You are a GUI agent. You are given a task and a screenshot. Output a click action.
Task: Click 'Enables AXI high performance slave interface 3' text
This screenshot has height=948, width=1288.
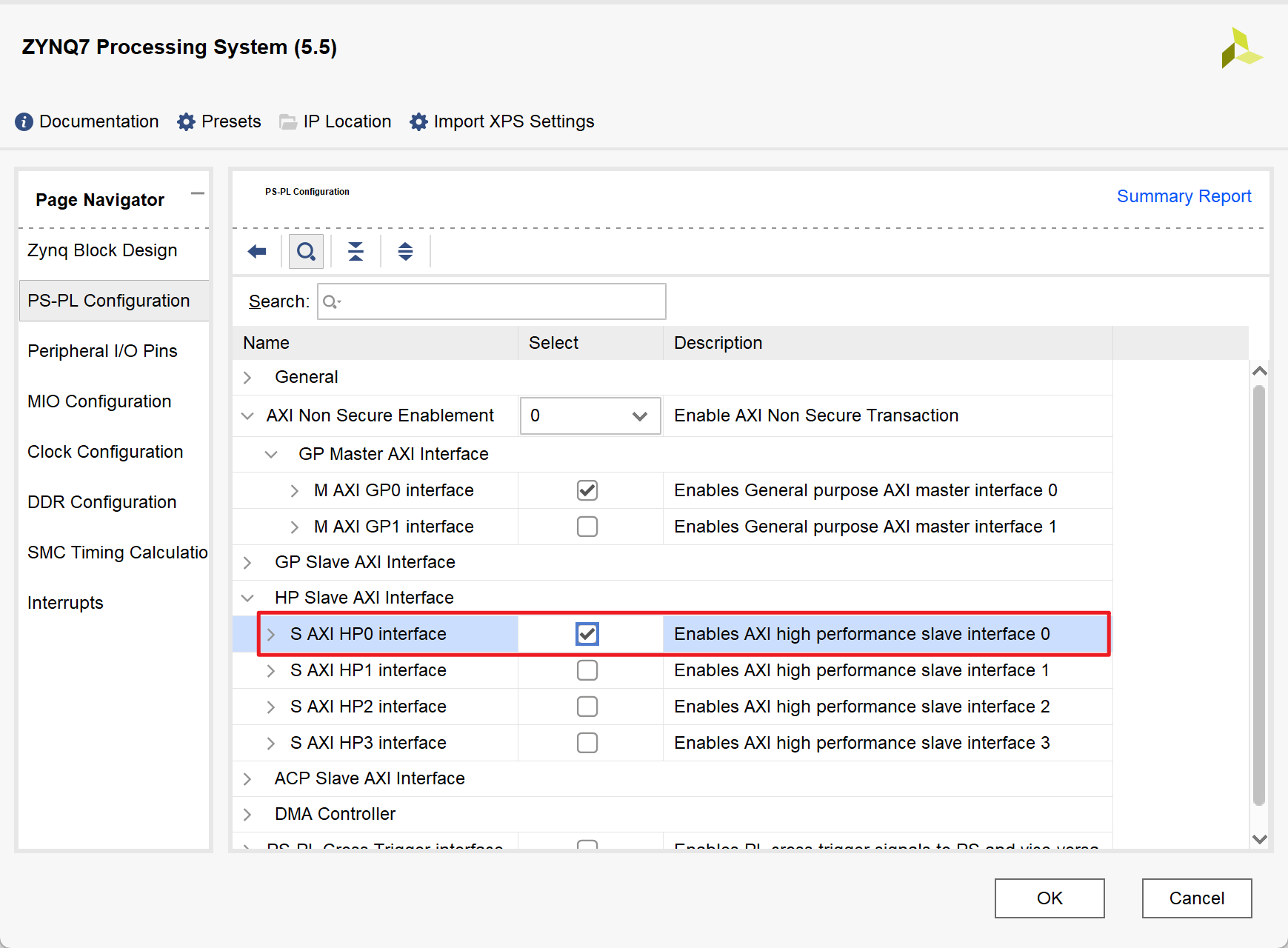pos(862,743)
